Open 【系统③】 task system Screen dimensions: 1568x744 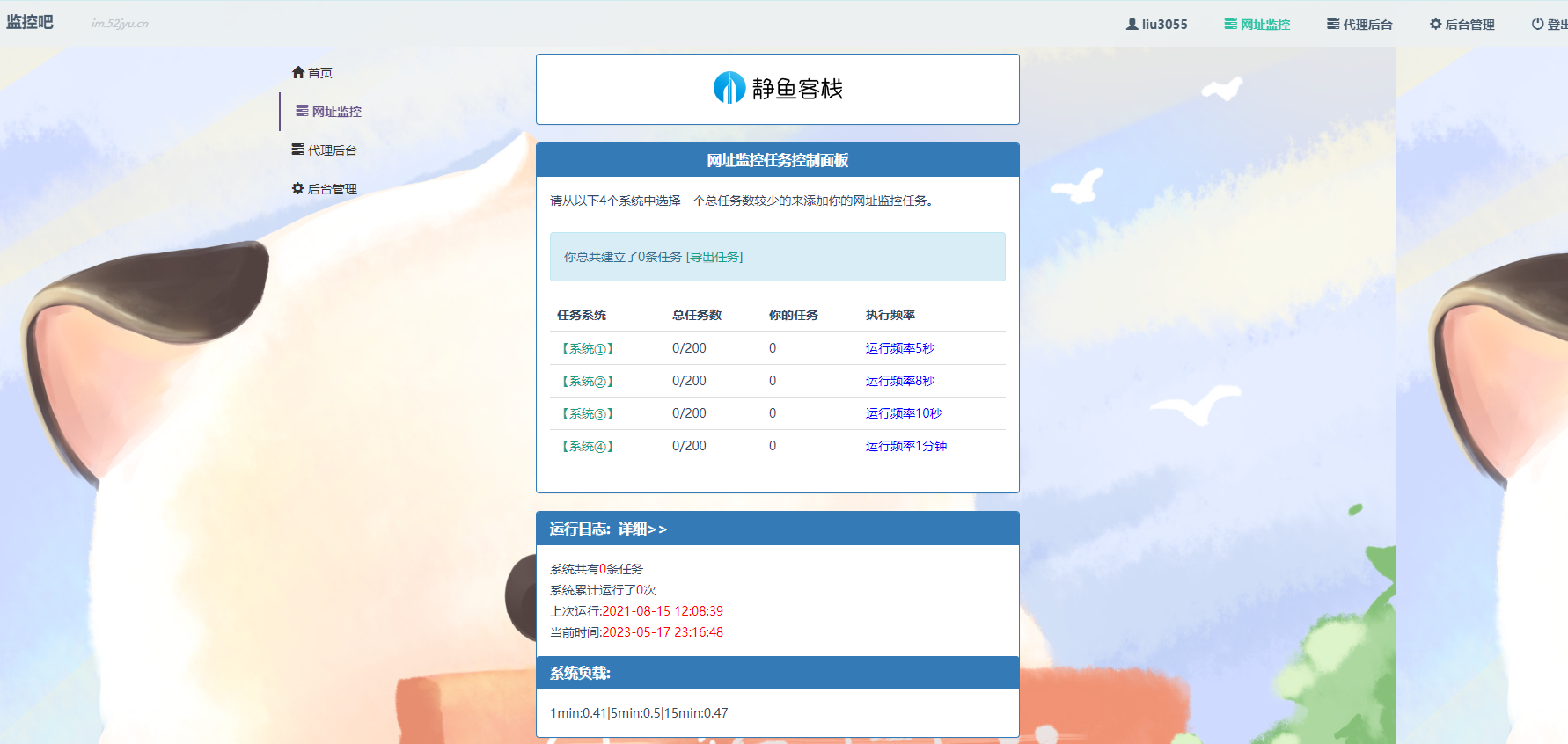pyautogui.click(x=588, y=413)
